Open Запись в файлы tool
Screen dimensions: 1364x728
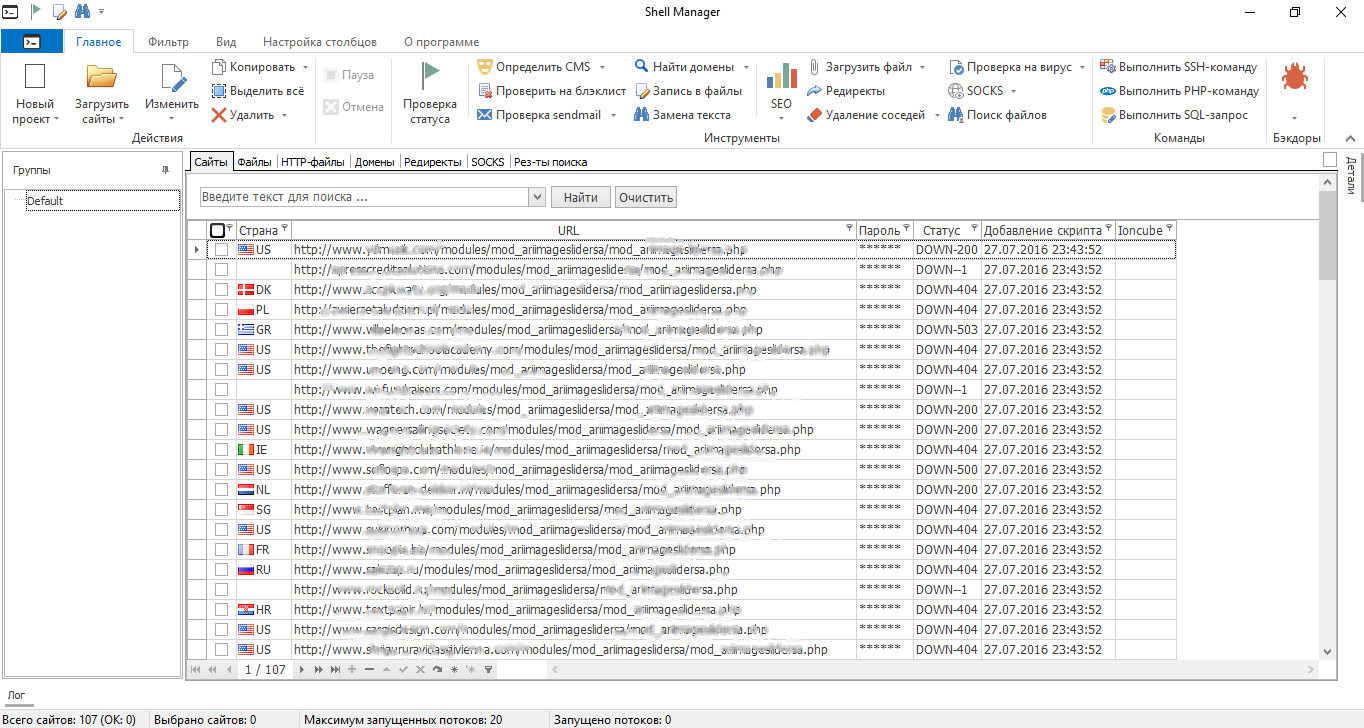[x=688, y=91]
